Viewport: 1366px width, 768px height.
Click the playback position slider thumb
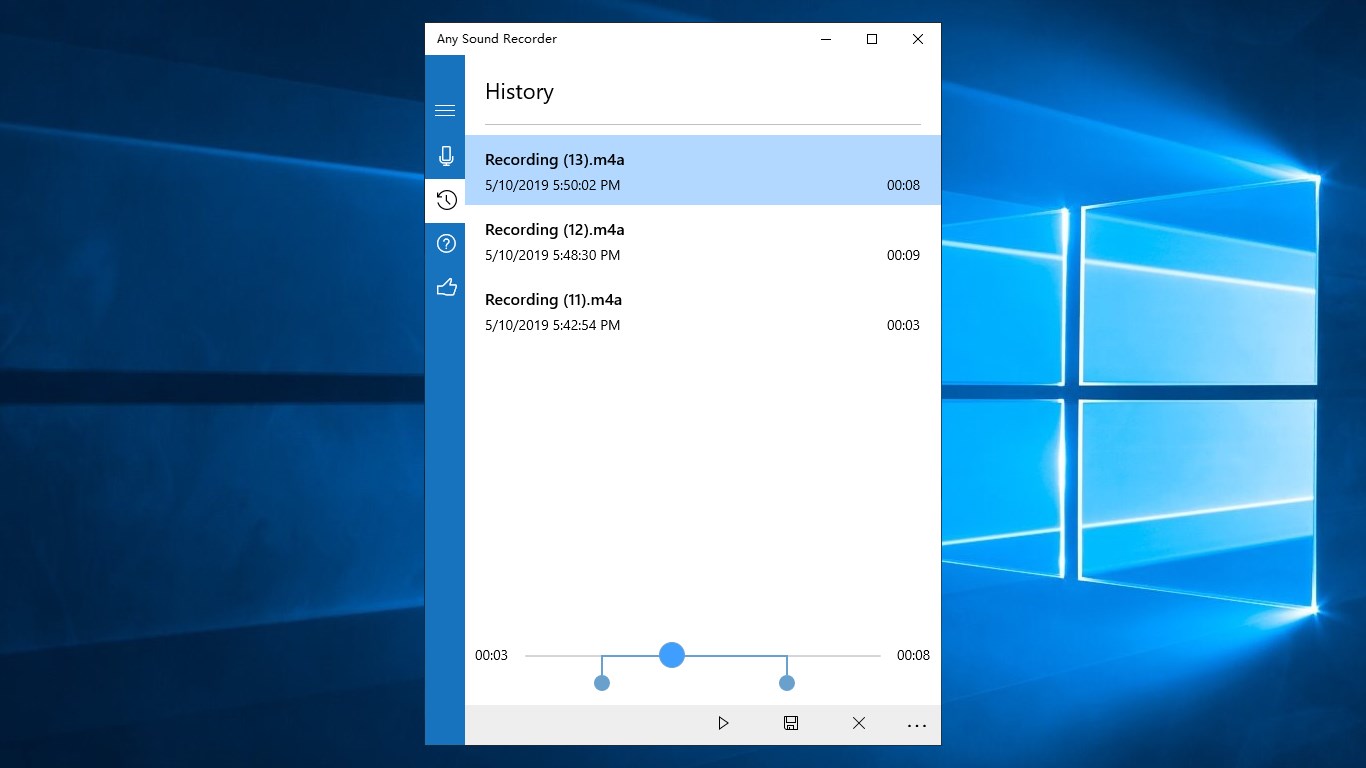(x=672, y=655)
